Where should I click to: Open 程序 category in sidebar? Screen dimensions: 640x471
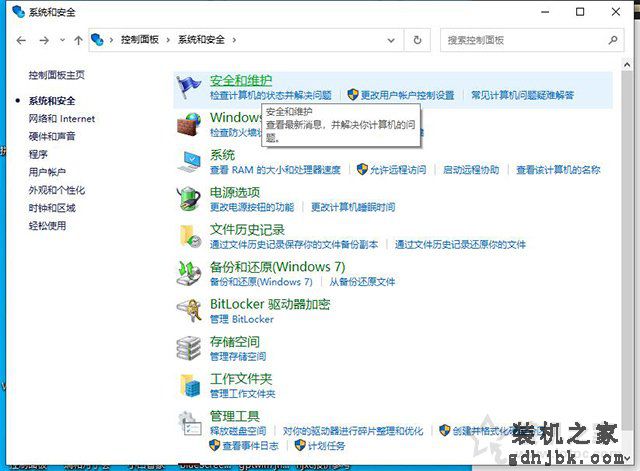pos(38,154)
